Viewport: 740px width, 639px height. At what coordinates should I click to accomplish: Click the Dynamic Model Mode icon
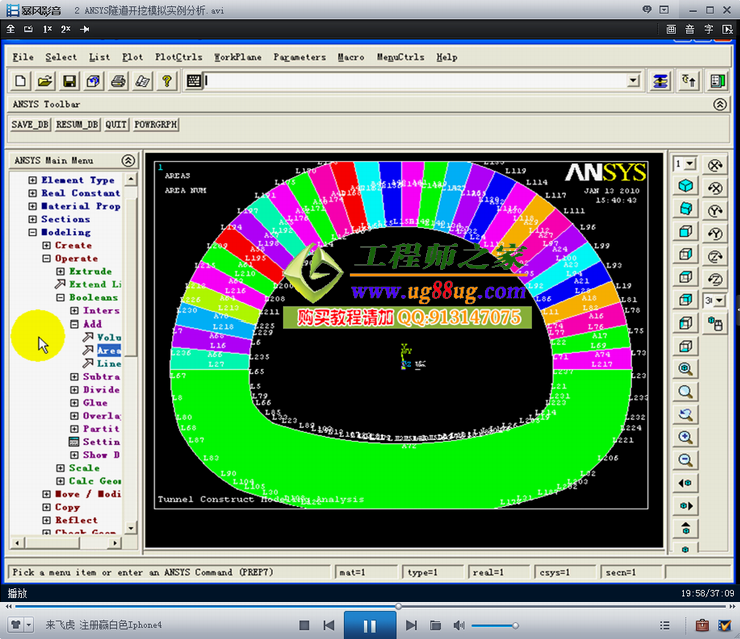[x=715, y=324]
